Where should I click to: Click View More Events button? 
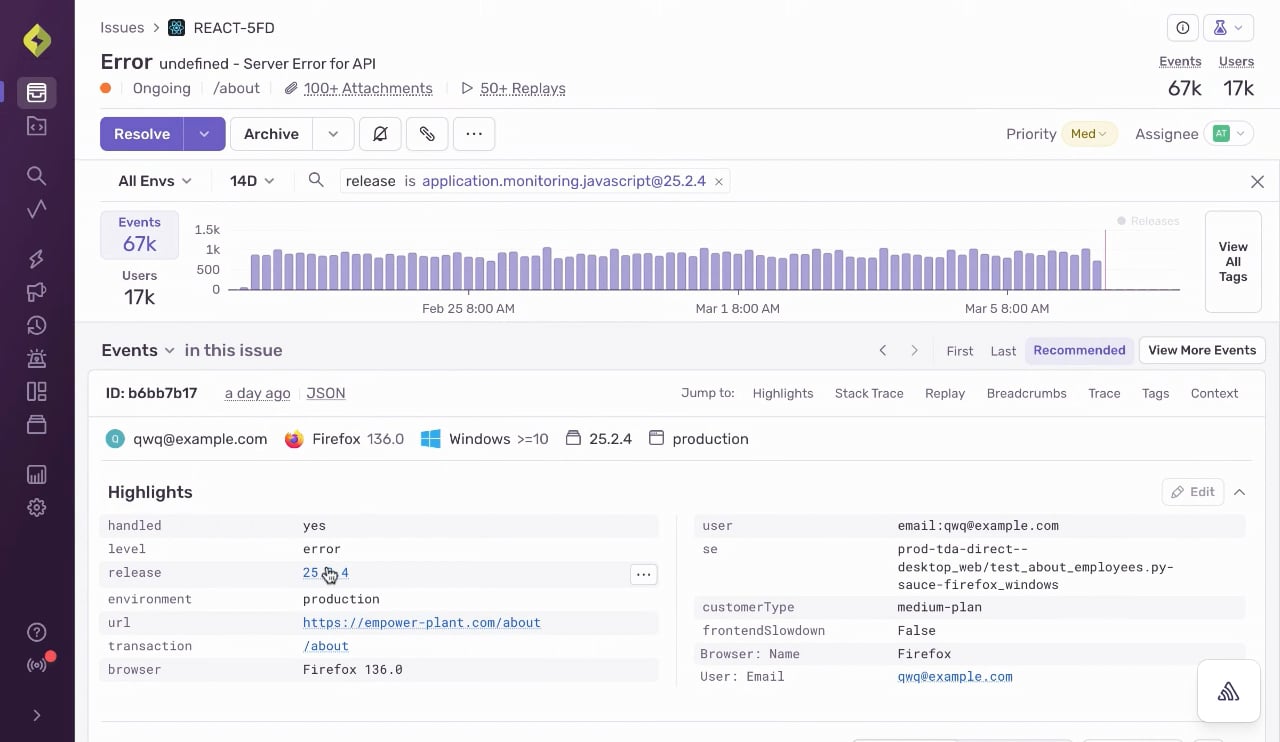(x=1202, y=350)
